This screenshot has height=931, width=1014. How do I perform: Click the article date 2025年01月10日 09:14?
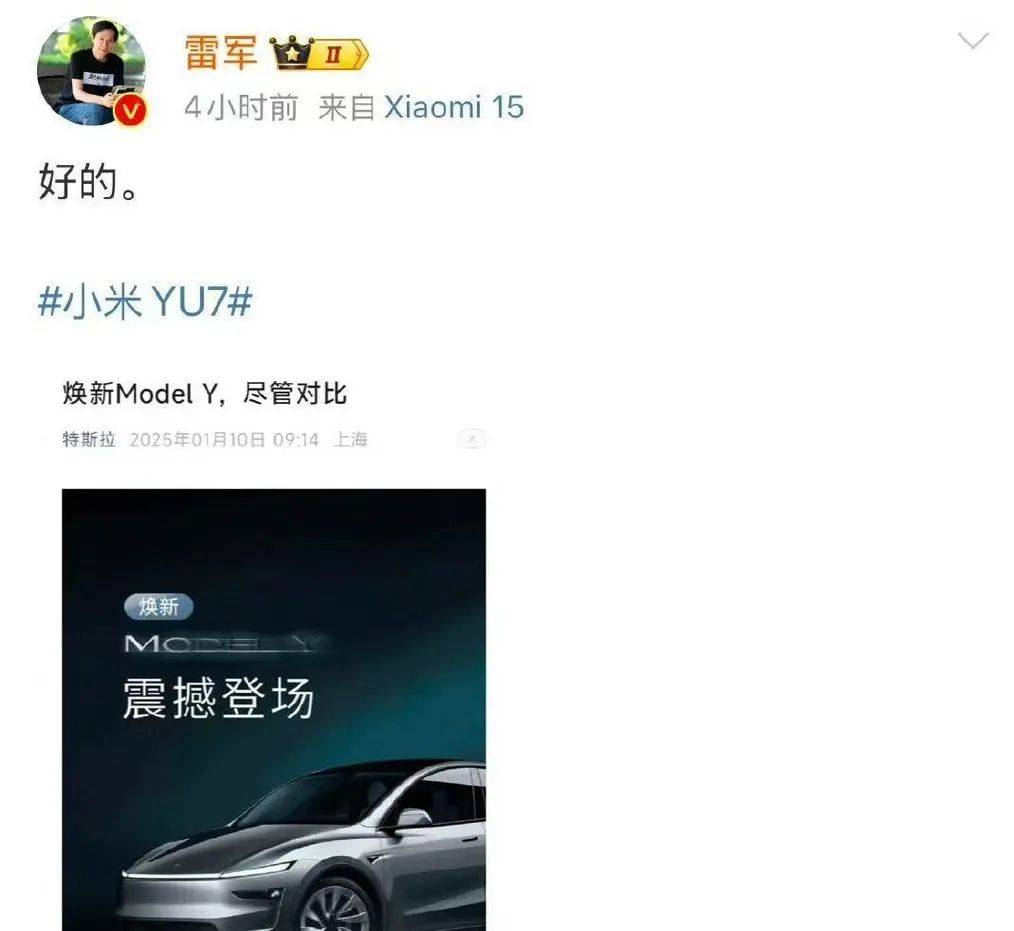(224, 440)
